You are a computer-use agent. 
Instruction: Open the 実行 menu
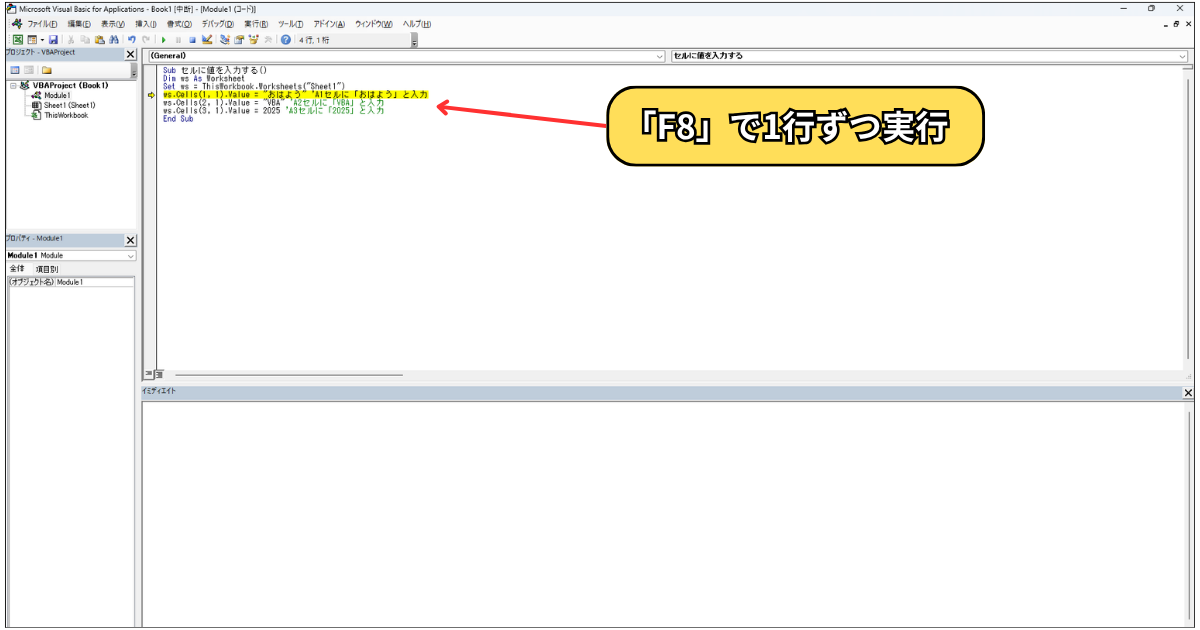(x=254, y=23)
